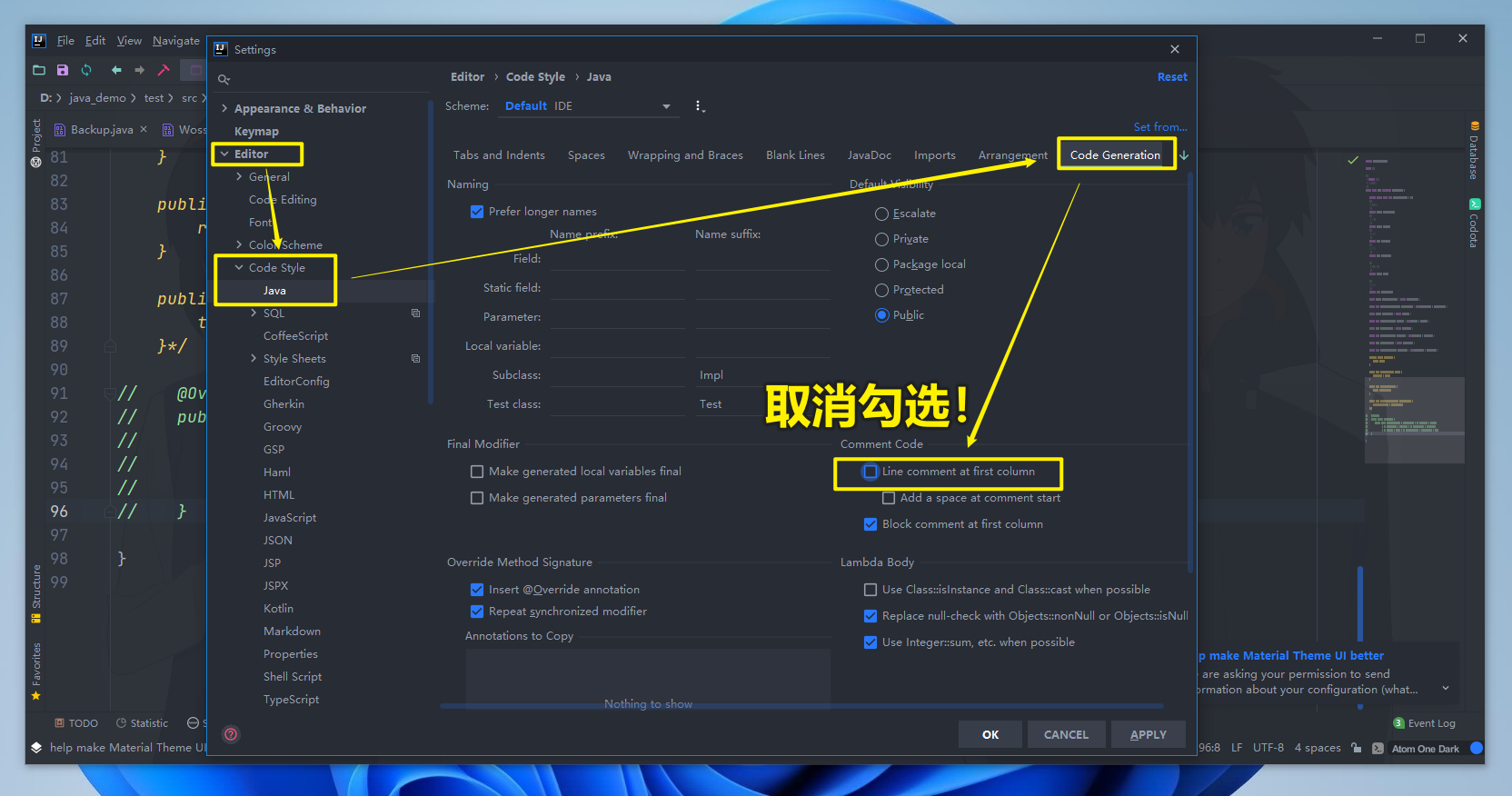The width and height of the screenshot is (1512, 796).
Task: Toggle Repeat synchronized modifier checkbox
Action: pyautogui.click(x=477, y=612)
